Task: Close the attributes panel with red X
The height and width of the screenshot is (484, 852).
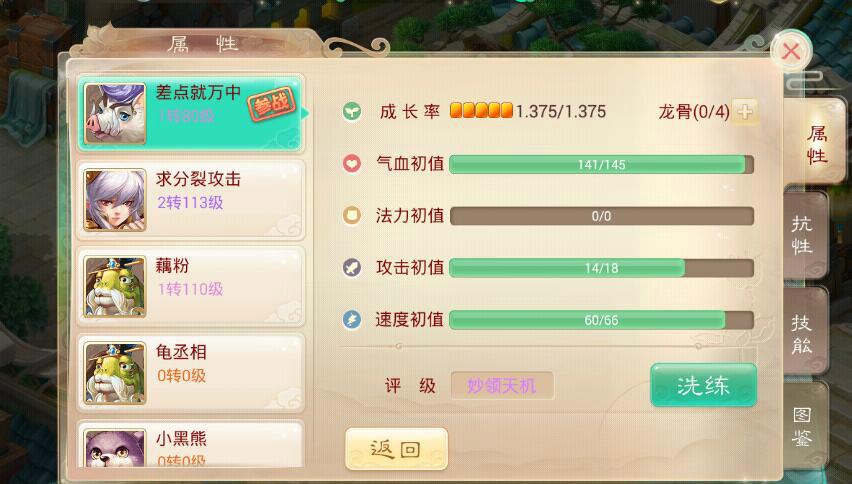Action: 791,52
